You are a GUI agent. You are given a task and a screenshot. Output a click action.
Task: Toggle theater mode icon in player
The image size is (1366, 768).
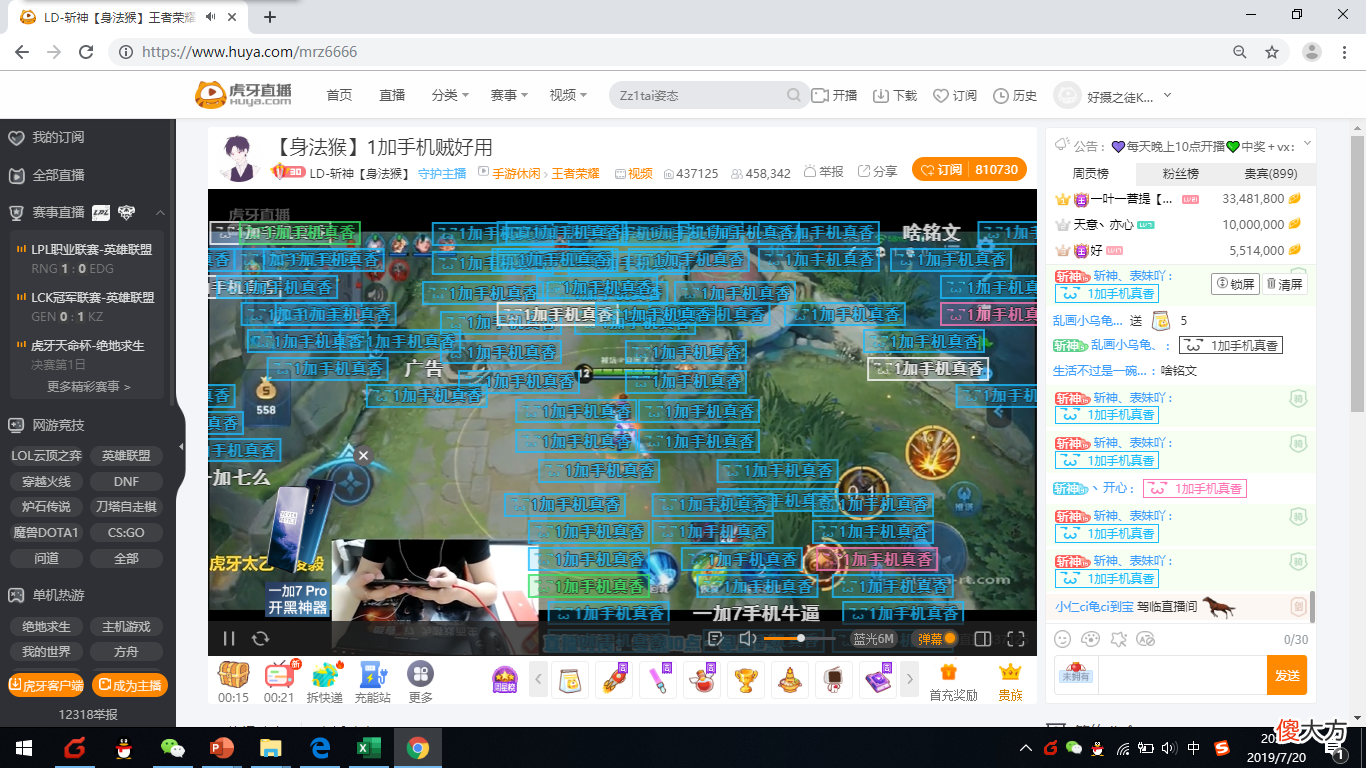tap(982, 639)
